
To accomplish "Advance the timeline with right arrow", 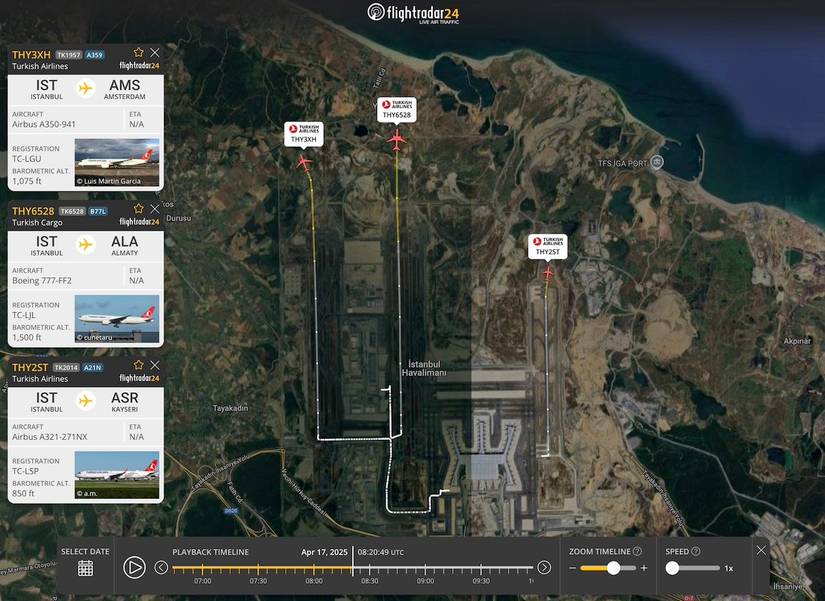I will point(544,568).
